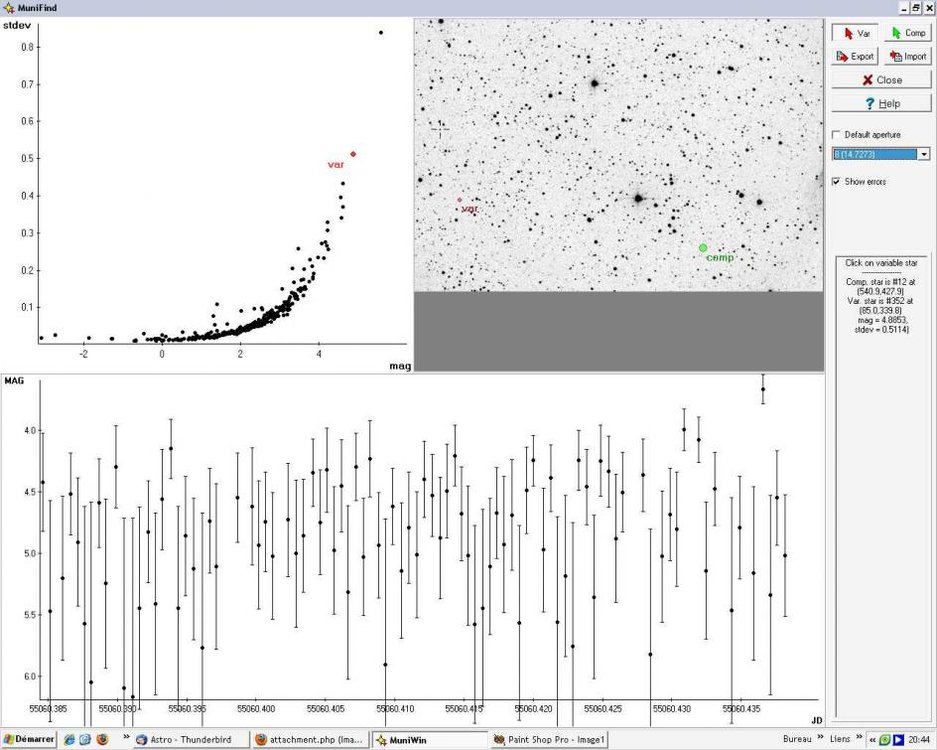
Task: Select the red var marker in star field
Action: click(460, 200)
